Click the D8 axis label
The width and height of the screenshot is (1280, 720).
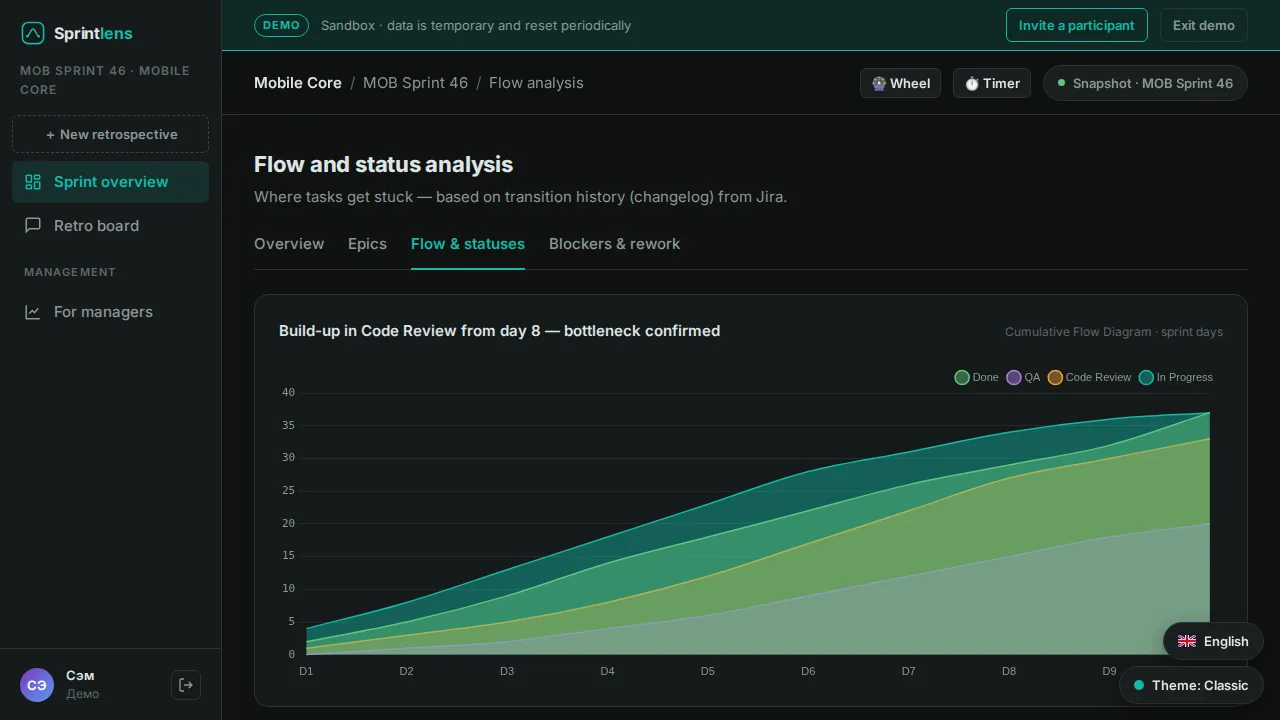point(1009,671)
